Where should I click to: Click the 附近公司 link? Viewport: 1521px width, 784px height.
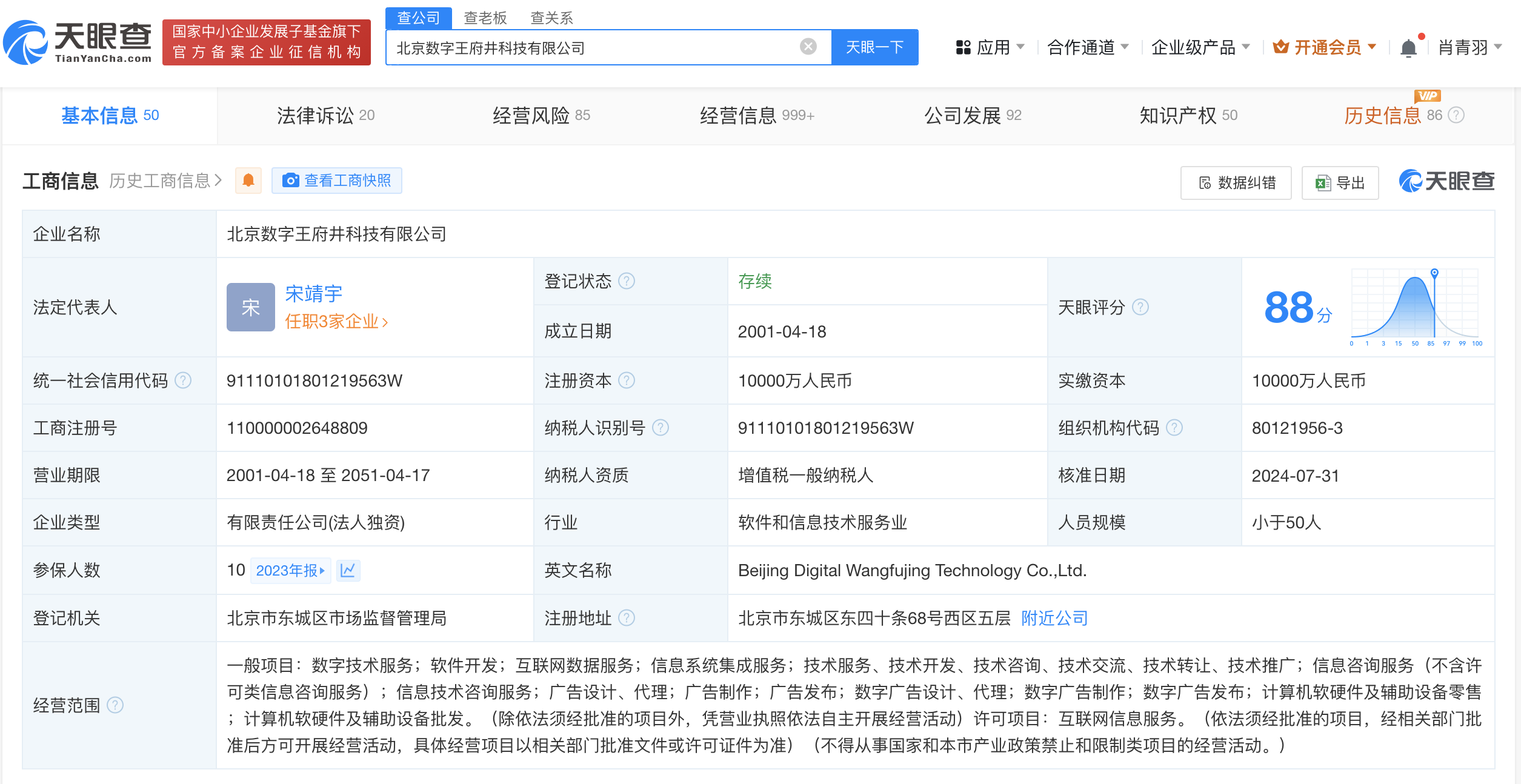pyautogui.click(x=1055, y=618)
